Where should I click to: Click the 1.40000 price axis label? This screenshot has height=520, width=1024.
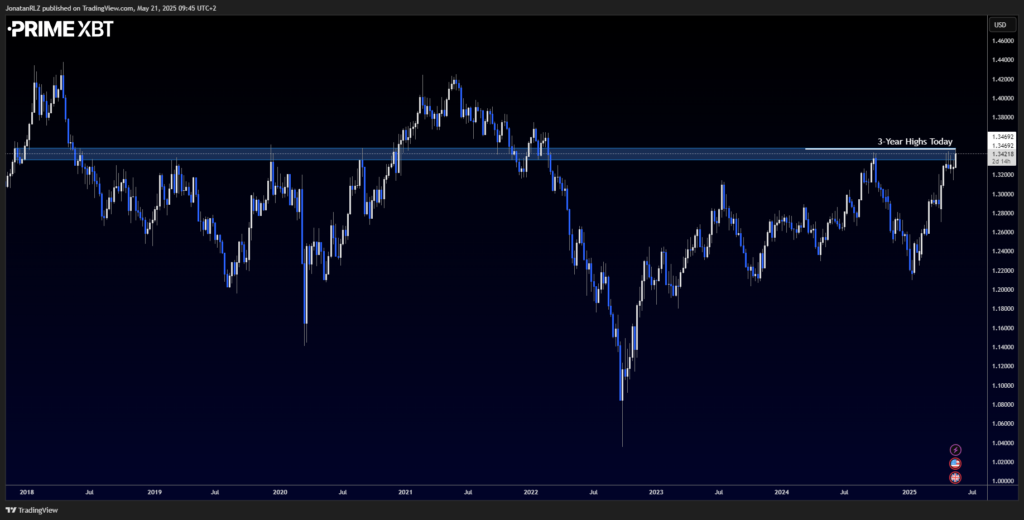click(1002, 99)
